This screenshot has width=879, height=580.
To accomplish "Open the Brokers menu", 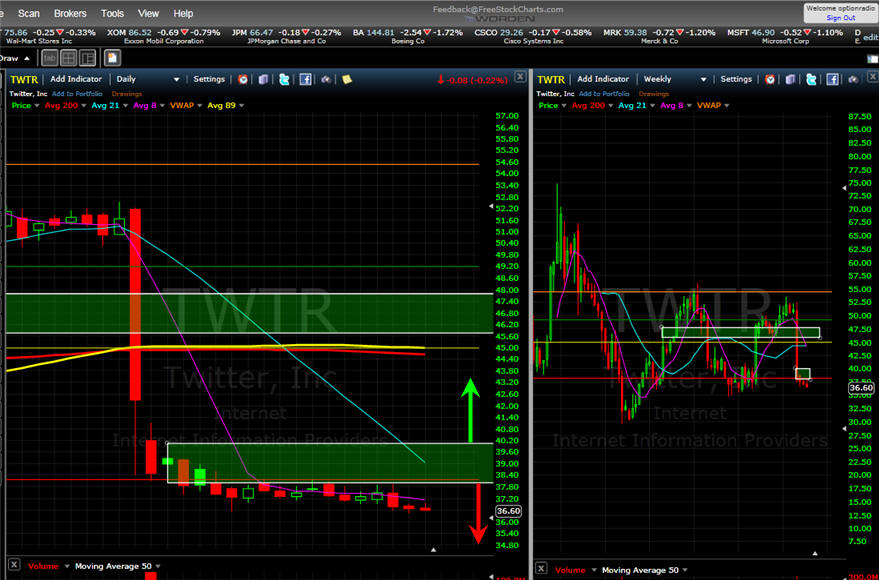I will (70, 13).
